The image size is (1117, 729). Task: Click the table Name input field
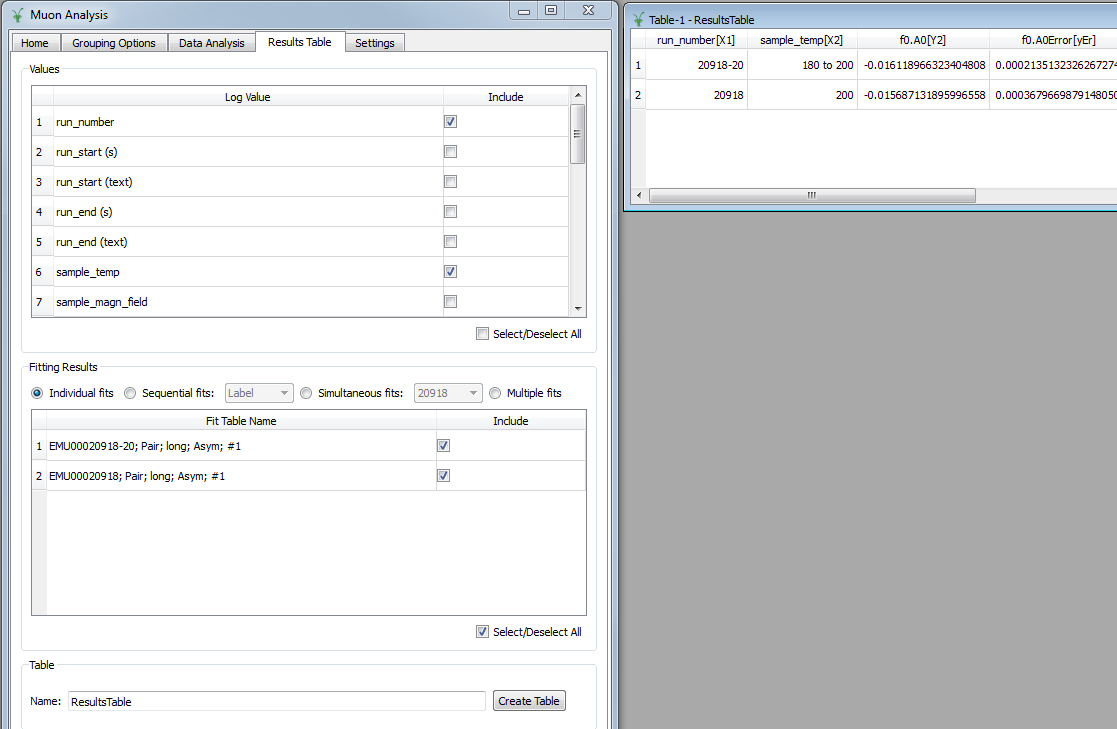pyautogui.click(x=277, y=701)
